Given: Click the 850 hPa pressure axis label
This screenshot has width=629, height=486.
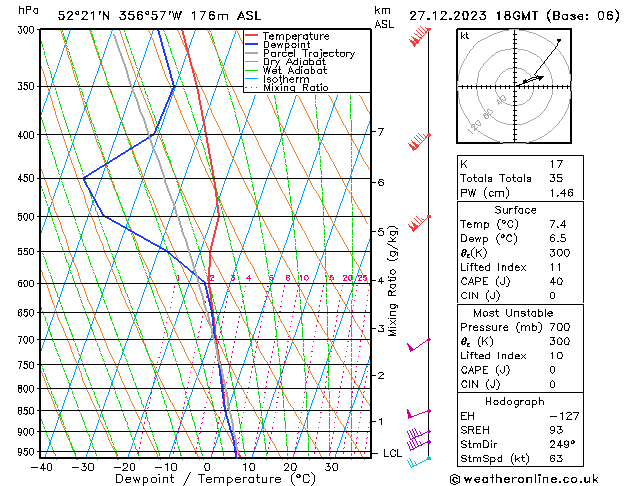Looking at the screenshot, I should coord(26,411).
